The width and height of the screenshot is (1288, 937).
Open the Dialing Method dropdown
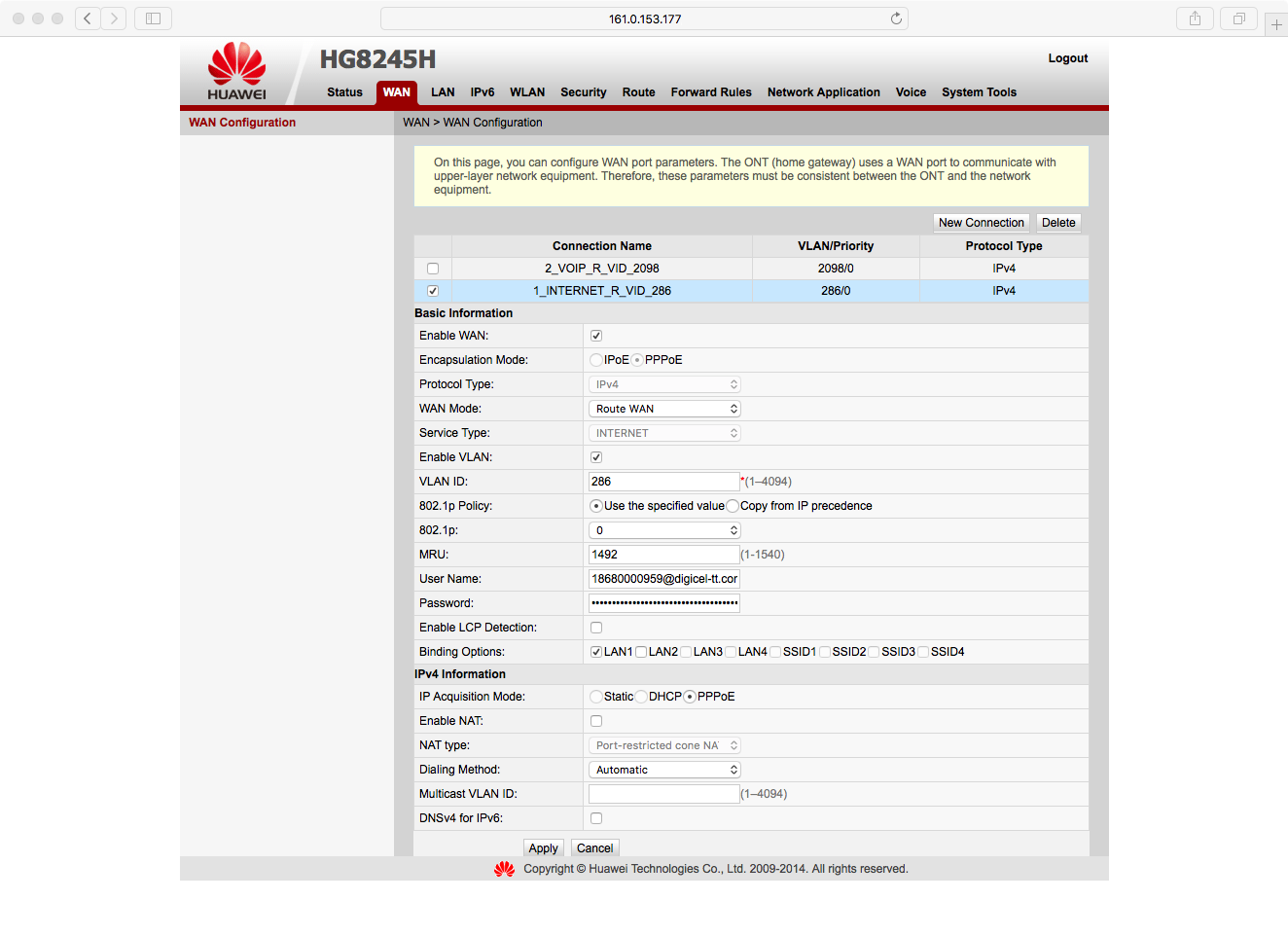click(664, 770)
